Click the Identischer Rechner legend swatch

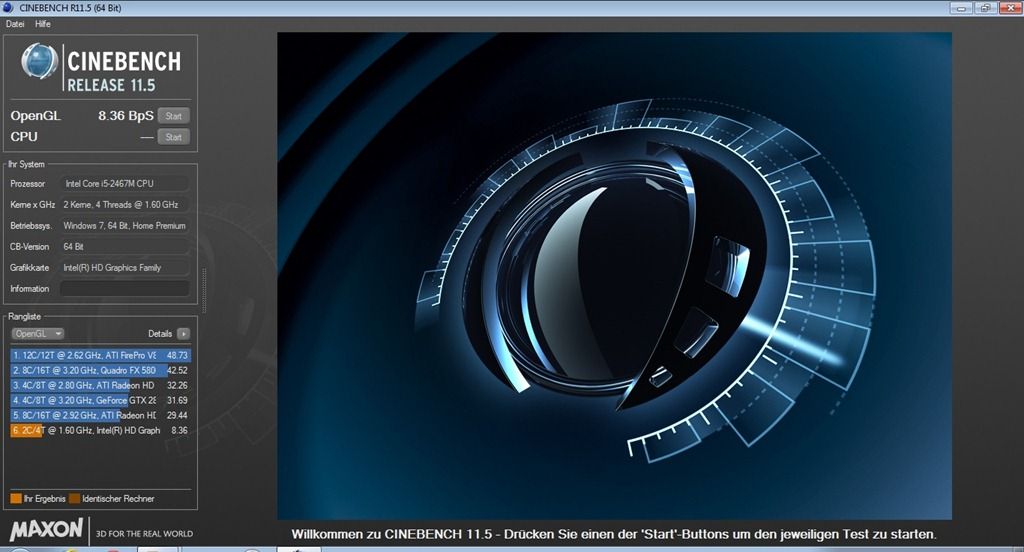click(x=74, y=498)
